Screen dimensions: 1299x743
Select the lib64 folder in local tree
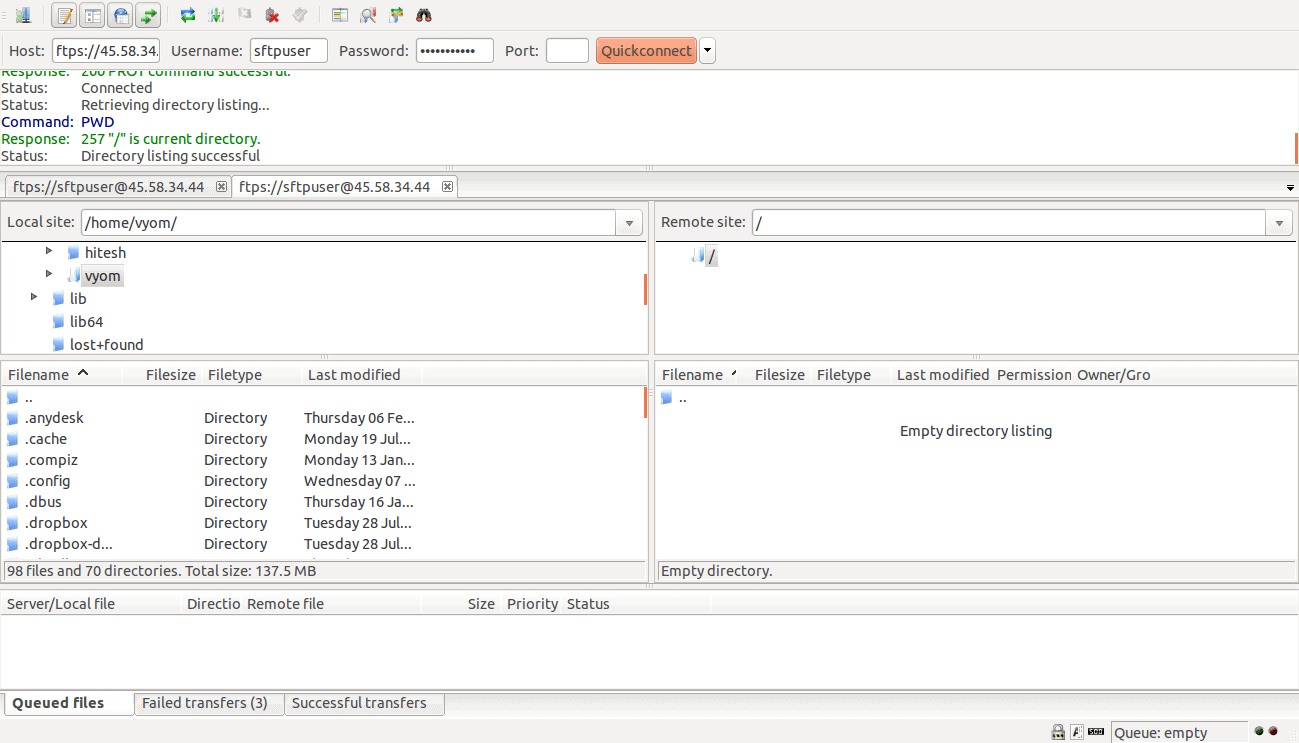point(86,322)
